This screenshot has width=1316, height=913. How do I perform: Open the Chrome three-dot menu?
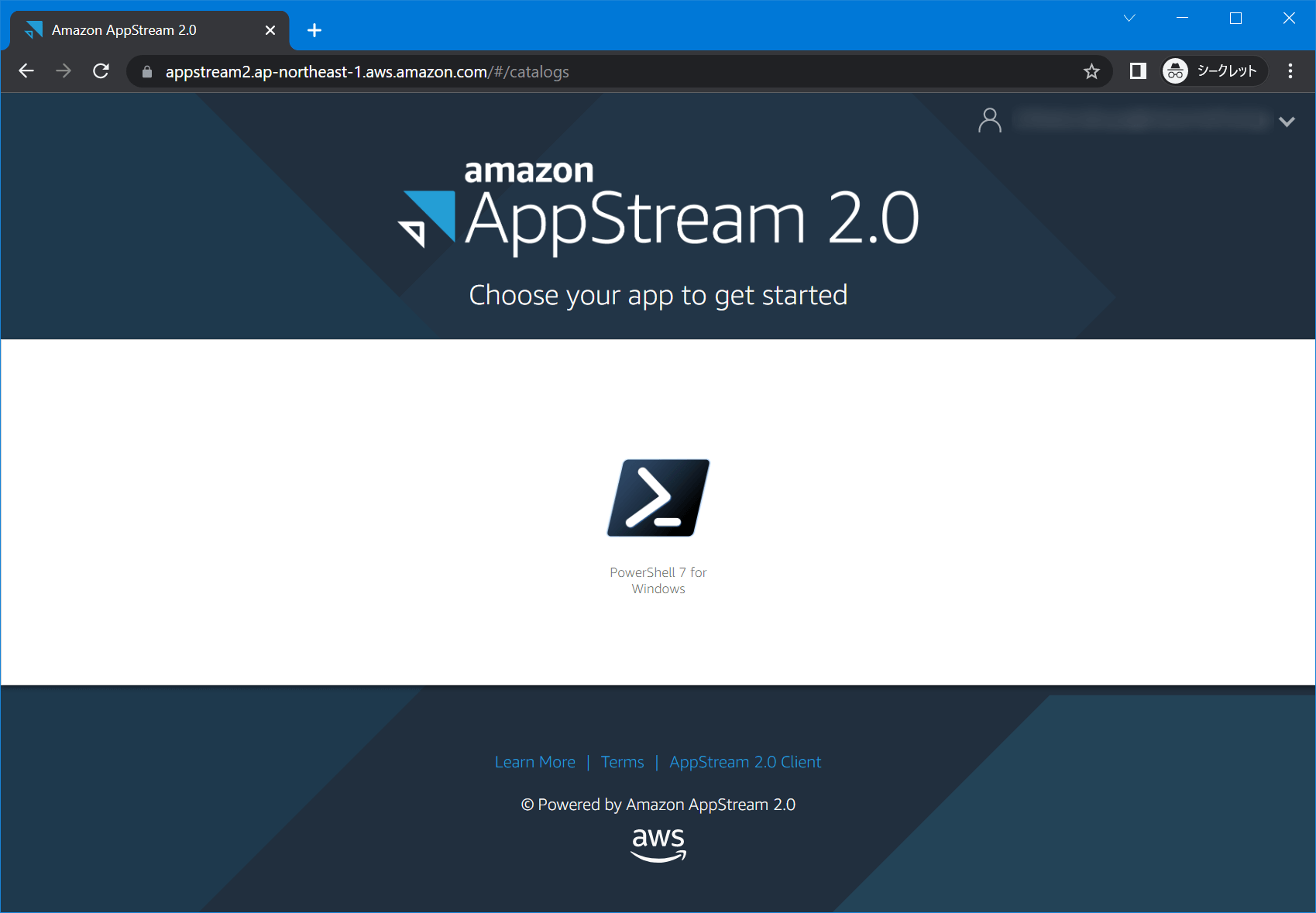coord(1290,71)
